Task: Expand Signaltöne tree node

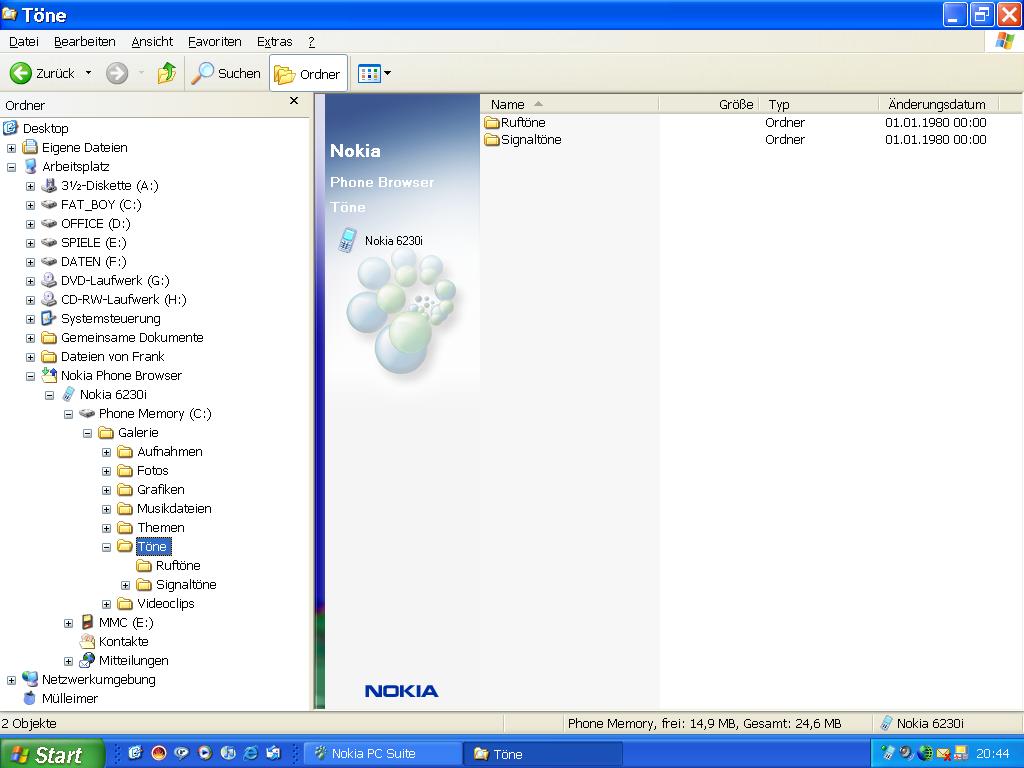Action: (x=125, y=585)
